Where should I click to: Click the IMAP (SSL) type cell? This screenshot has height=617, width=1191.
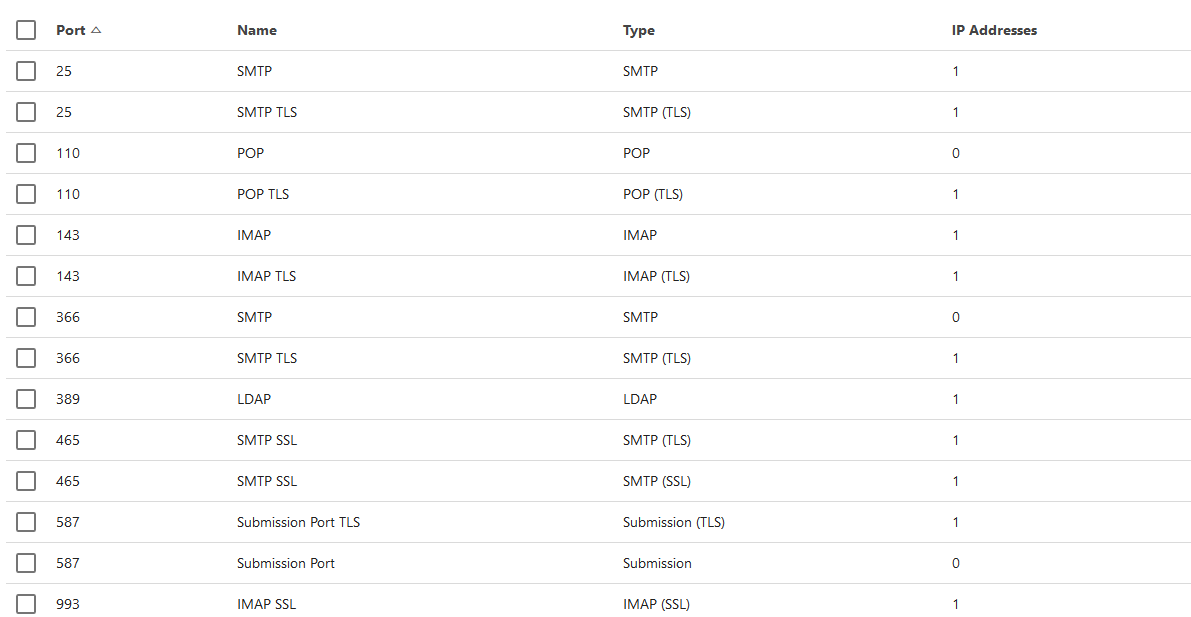656,604
